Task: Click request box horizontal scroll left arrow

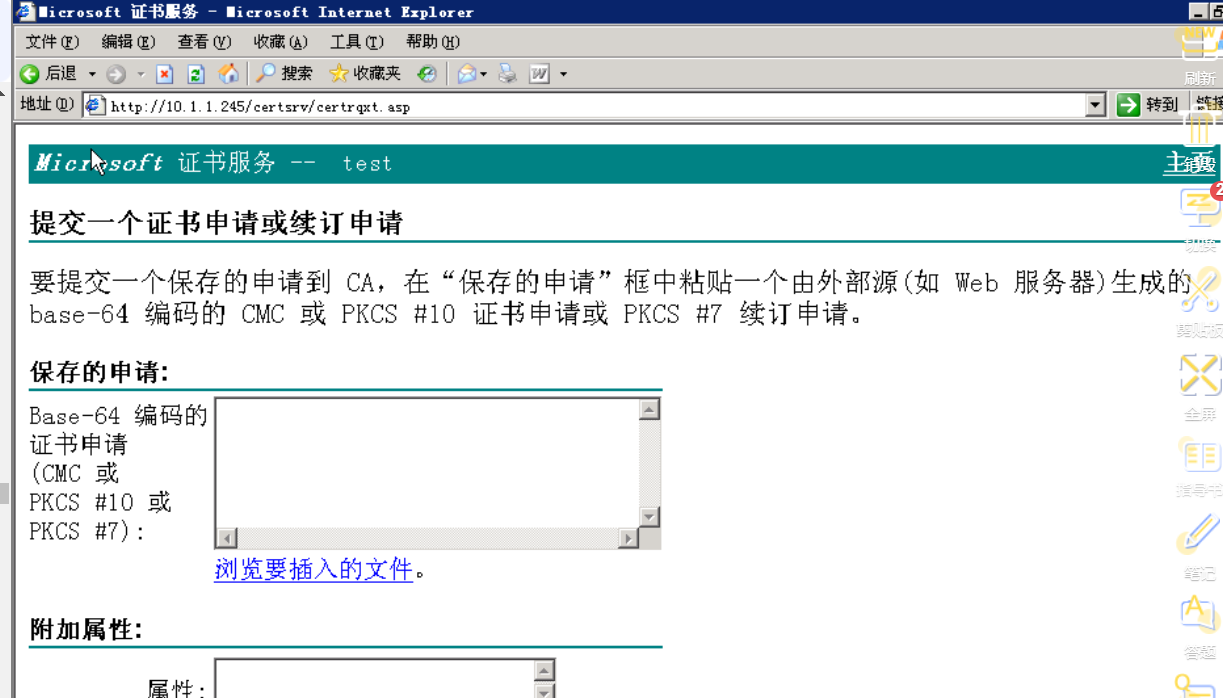Action: 227,538
